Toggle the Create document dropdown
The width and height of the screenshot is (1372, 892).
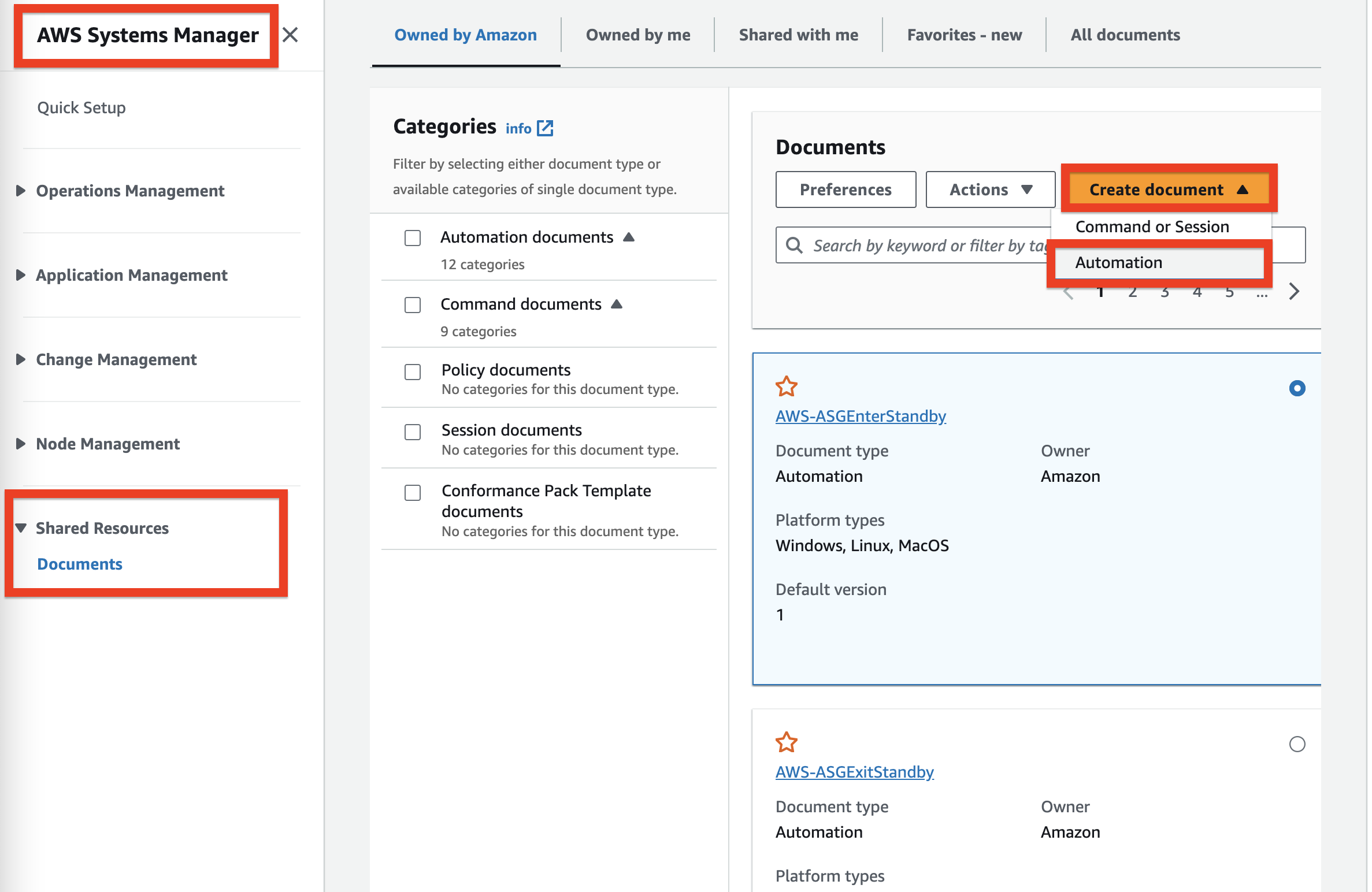[x=1168, y=189]
